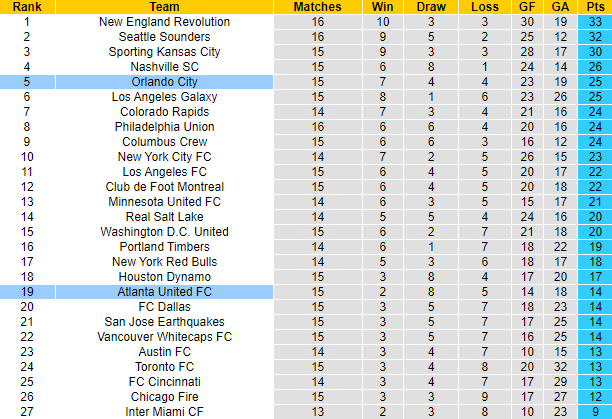Open Los Angeles Galaxy team page

(x=164, y=96)
